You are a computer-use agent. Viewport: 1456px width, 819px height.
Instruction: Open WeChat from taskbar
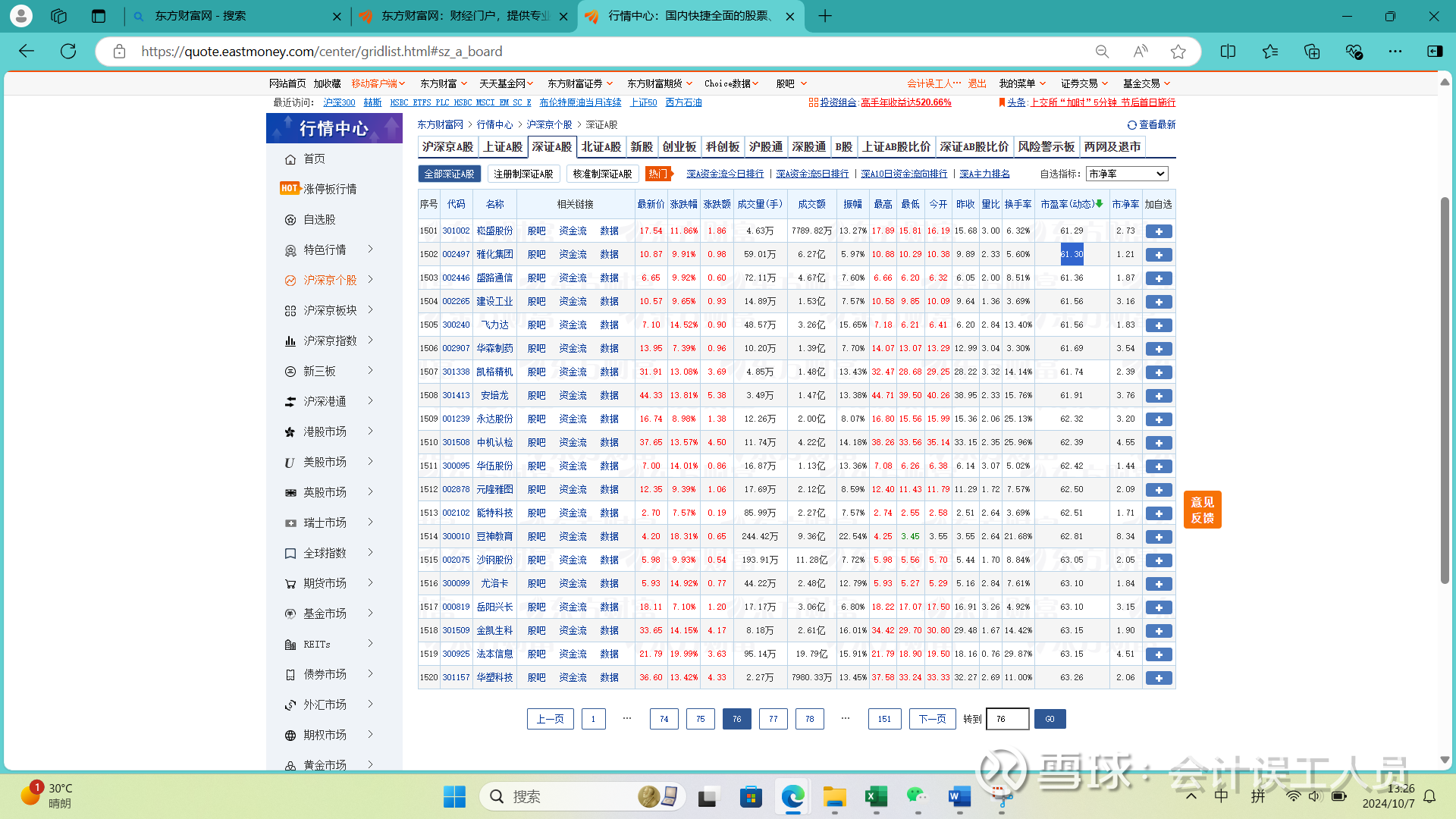point(918,796)
